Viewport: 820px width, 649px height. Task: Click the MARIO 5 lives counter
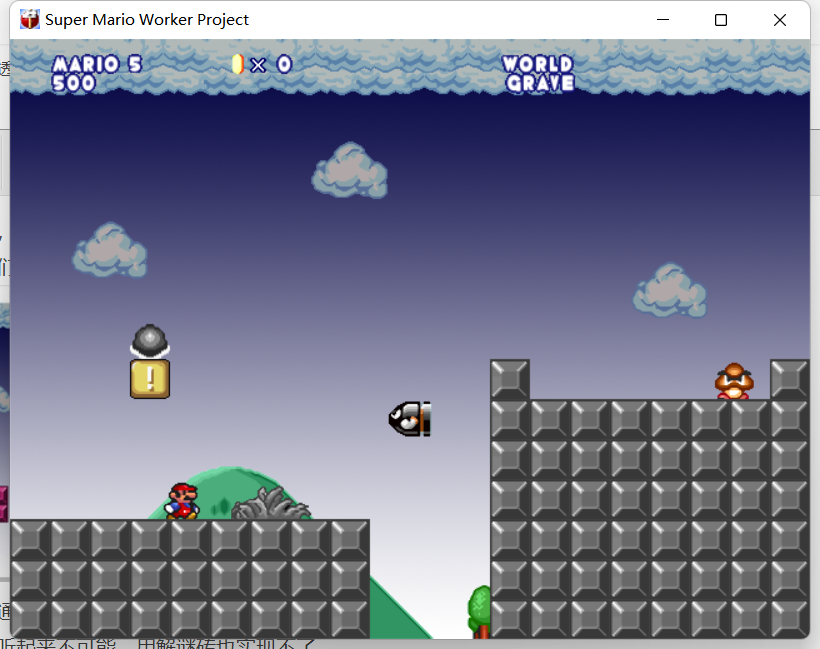pyautogui.click(x=97, y=64)
